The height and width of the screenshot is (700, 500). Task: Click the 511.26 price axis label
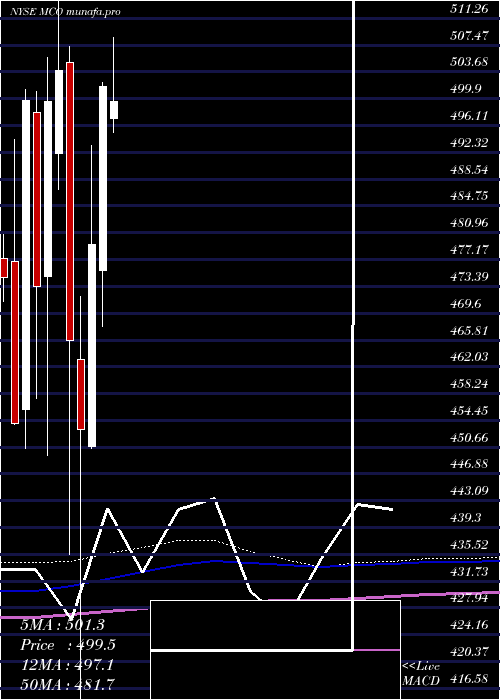(x=469, y=8)
